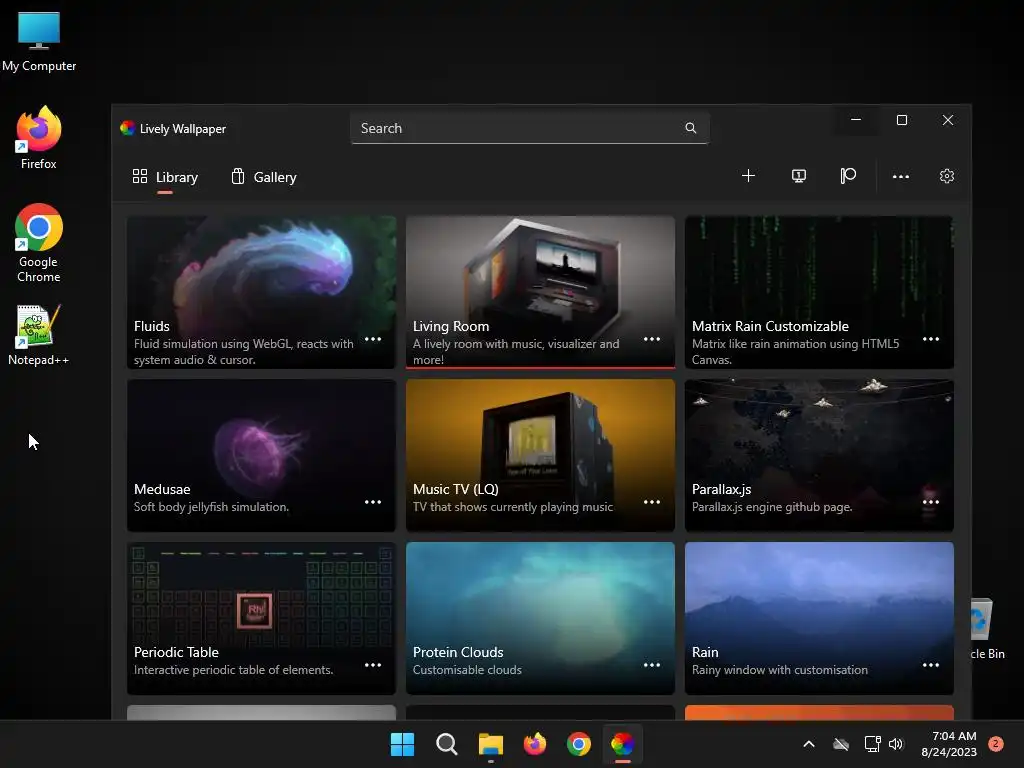
Task: Click the Add Wallpaper plus icon
Action: pos(748,176)
